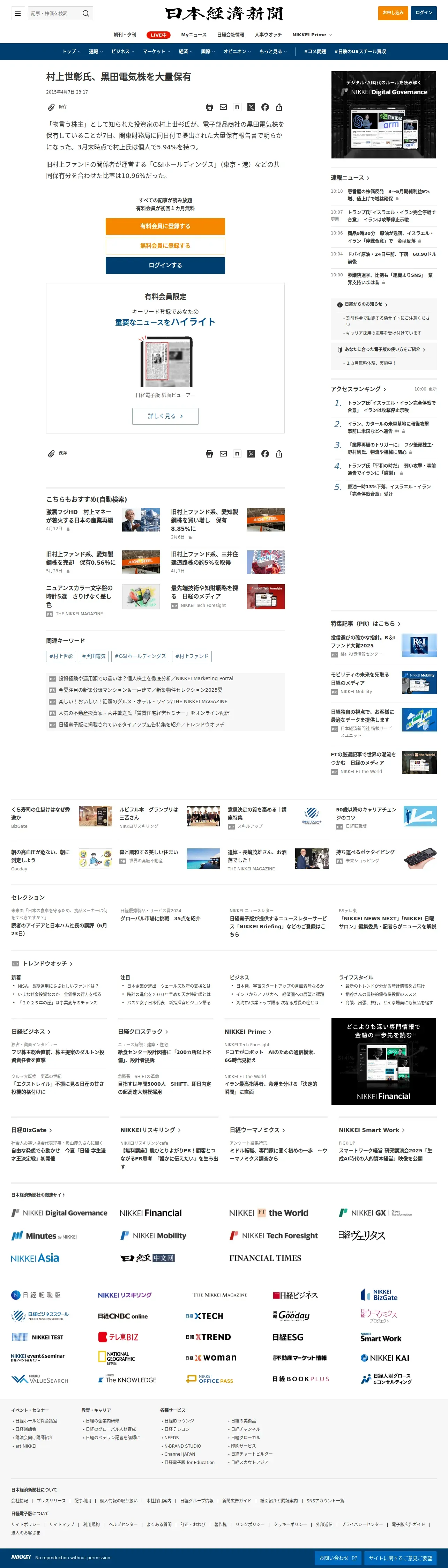Share on Facebook using icon under article date

click(265, 107)
